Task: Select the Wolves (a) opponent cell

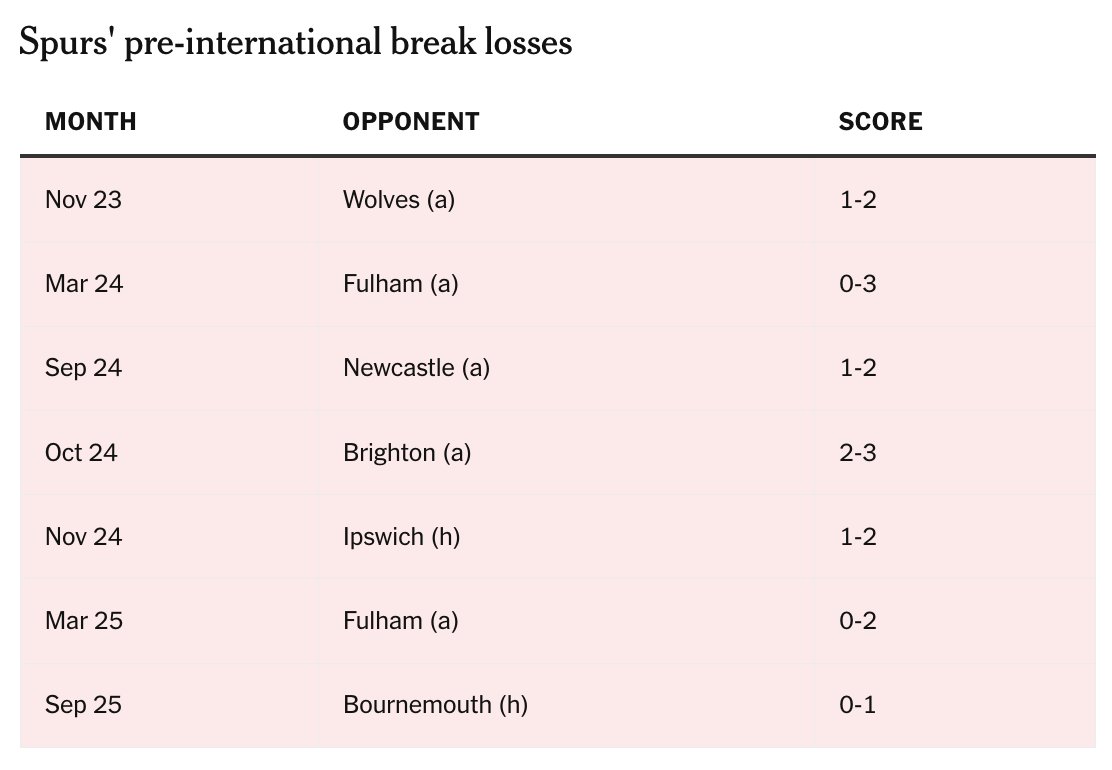Action: 398,200
